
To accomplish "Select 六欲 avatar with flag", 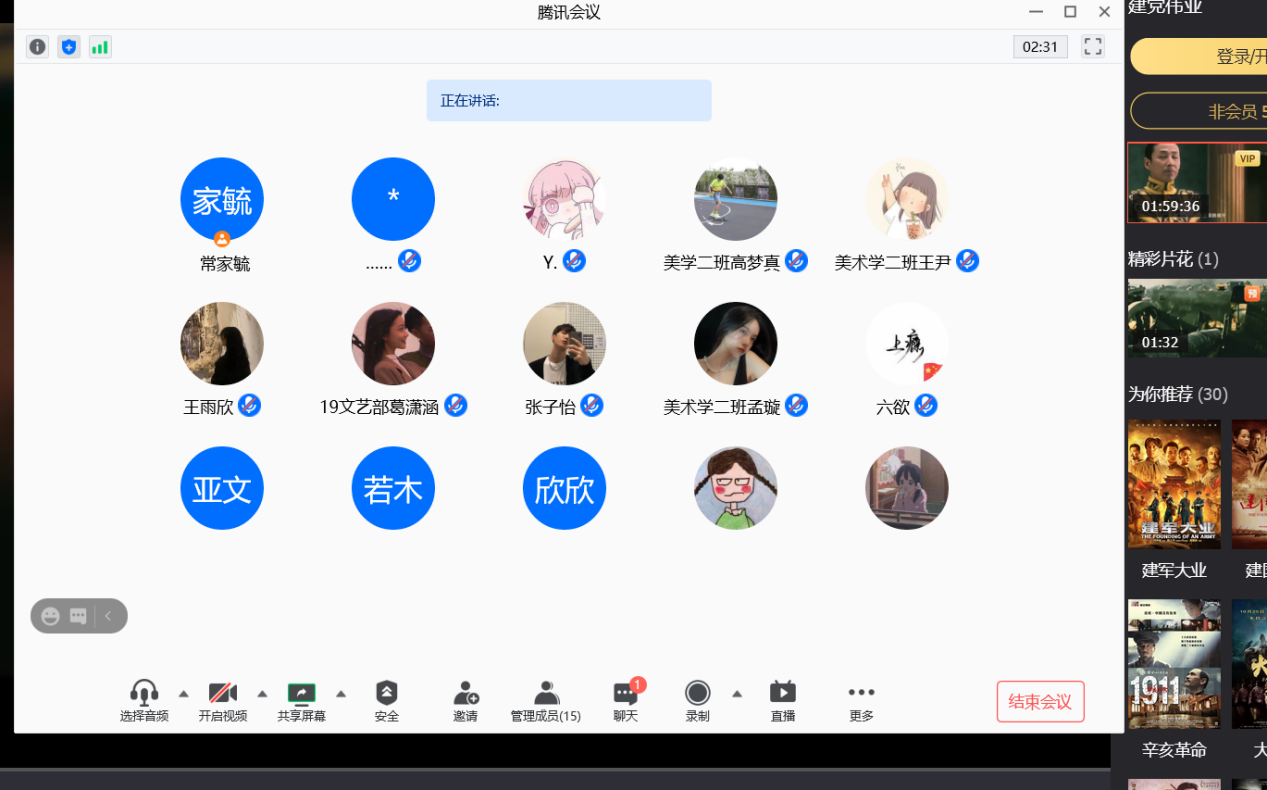I will click(x=907, y=343).
